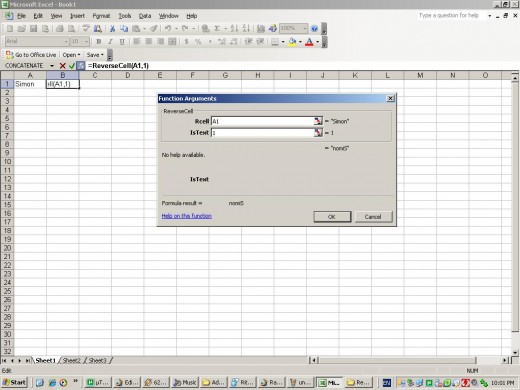Toggle Bold formatting
This screenshot has height=390, width=520.
click(x=99, y=42)
